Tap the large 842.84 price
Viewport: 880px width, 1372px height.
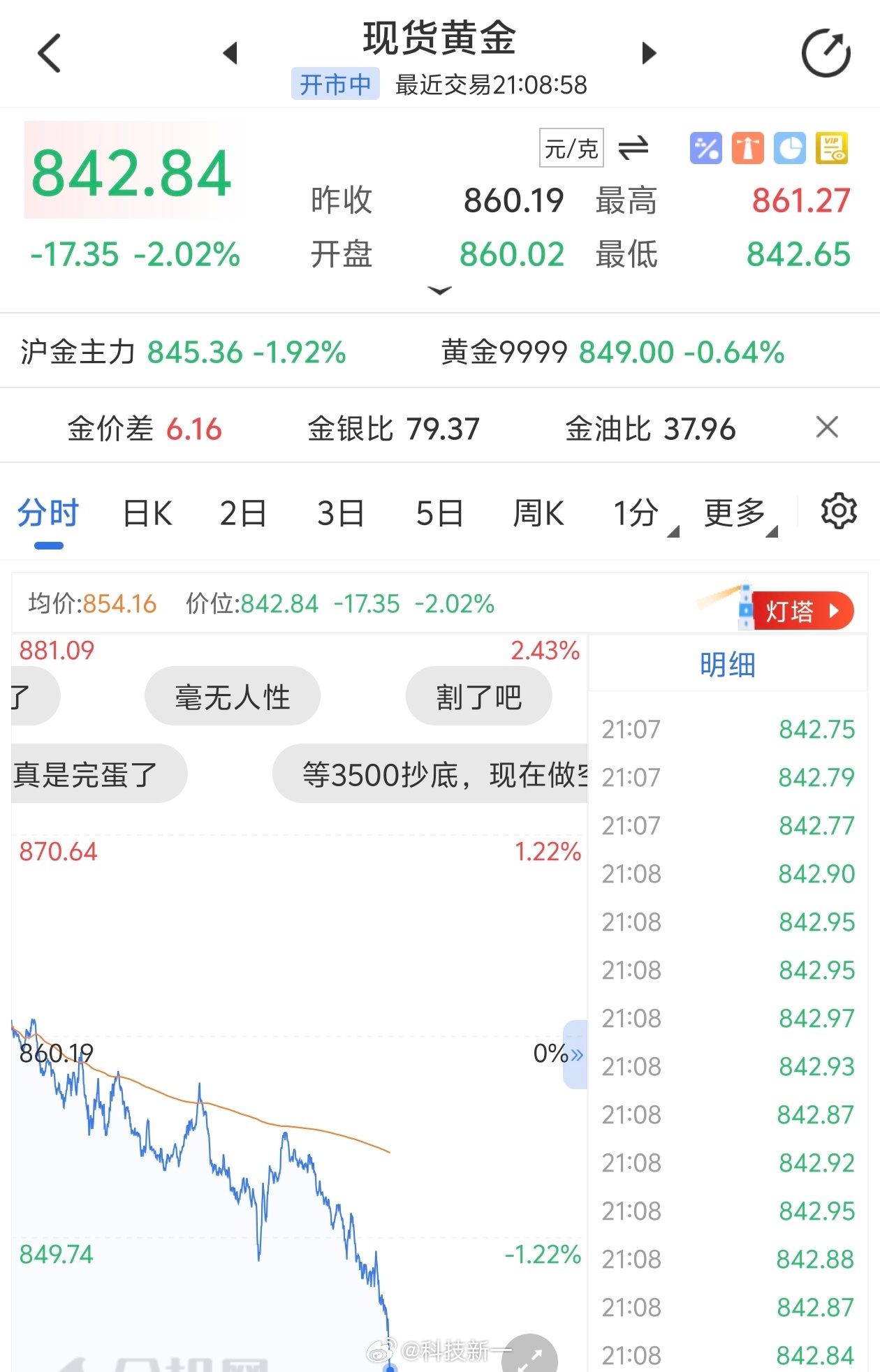click(131, 173)
